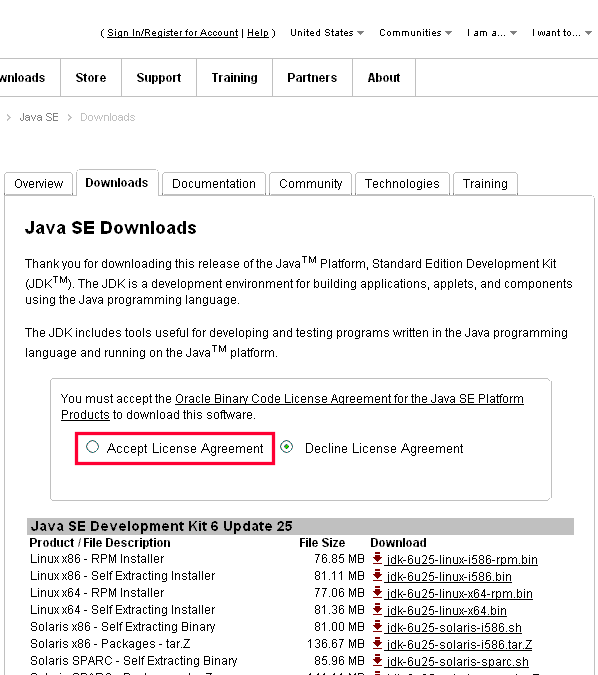The image size is (598, 675).
Task: Open the United States country dropdown
Action: (x=327, y=33)
